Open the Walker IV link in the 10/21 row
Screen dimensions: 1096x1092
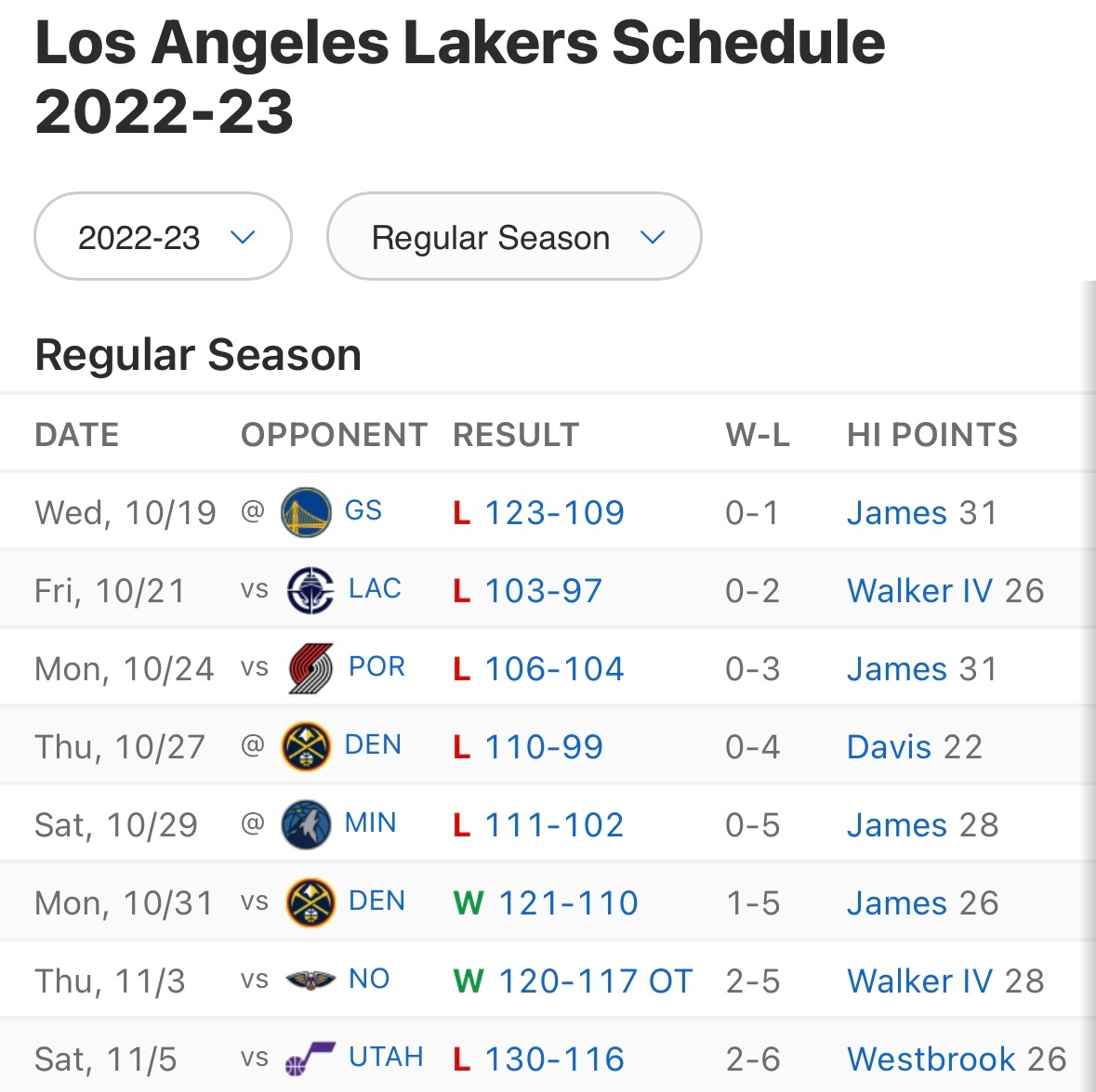pos(919,590)
